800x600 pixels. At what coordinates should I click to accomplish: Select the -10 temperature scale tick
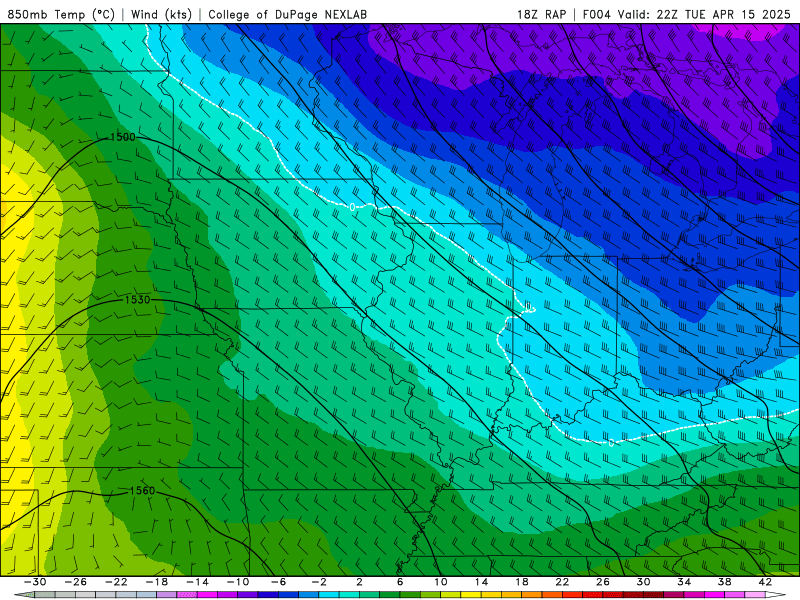238,582
